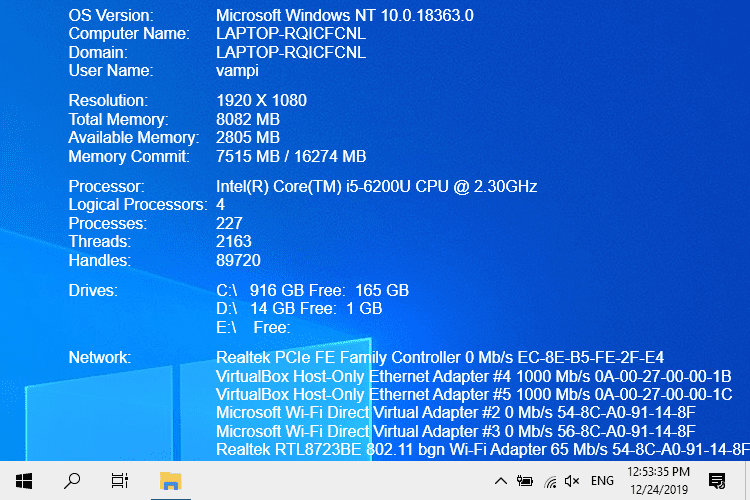Click available memory value '2805 MB'

point(248,138)
